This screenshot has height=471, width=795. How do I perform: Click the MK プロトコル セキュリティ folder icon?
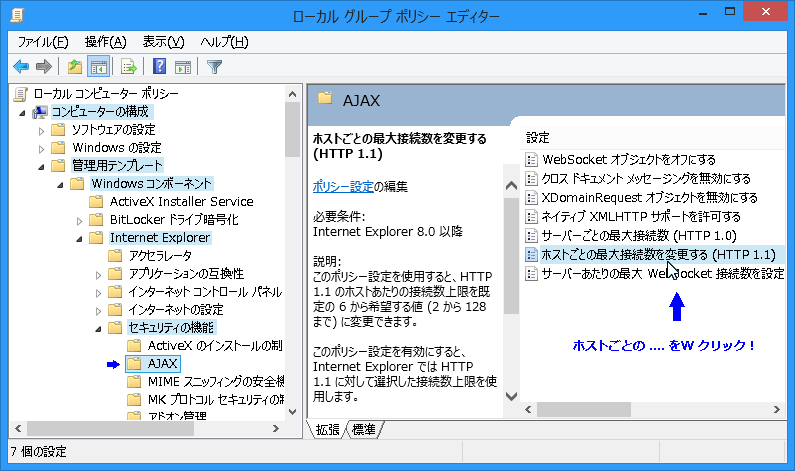[134, 400]
